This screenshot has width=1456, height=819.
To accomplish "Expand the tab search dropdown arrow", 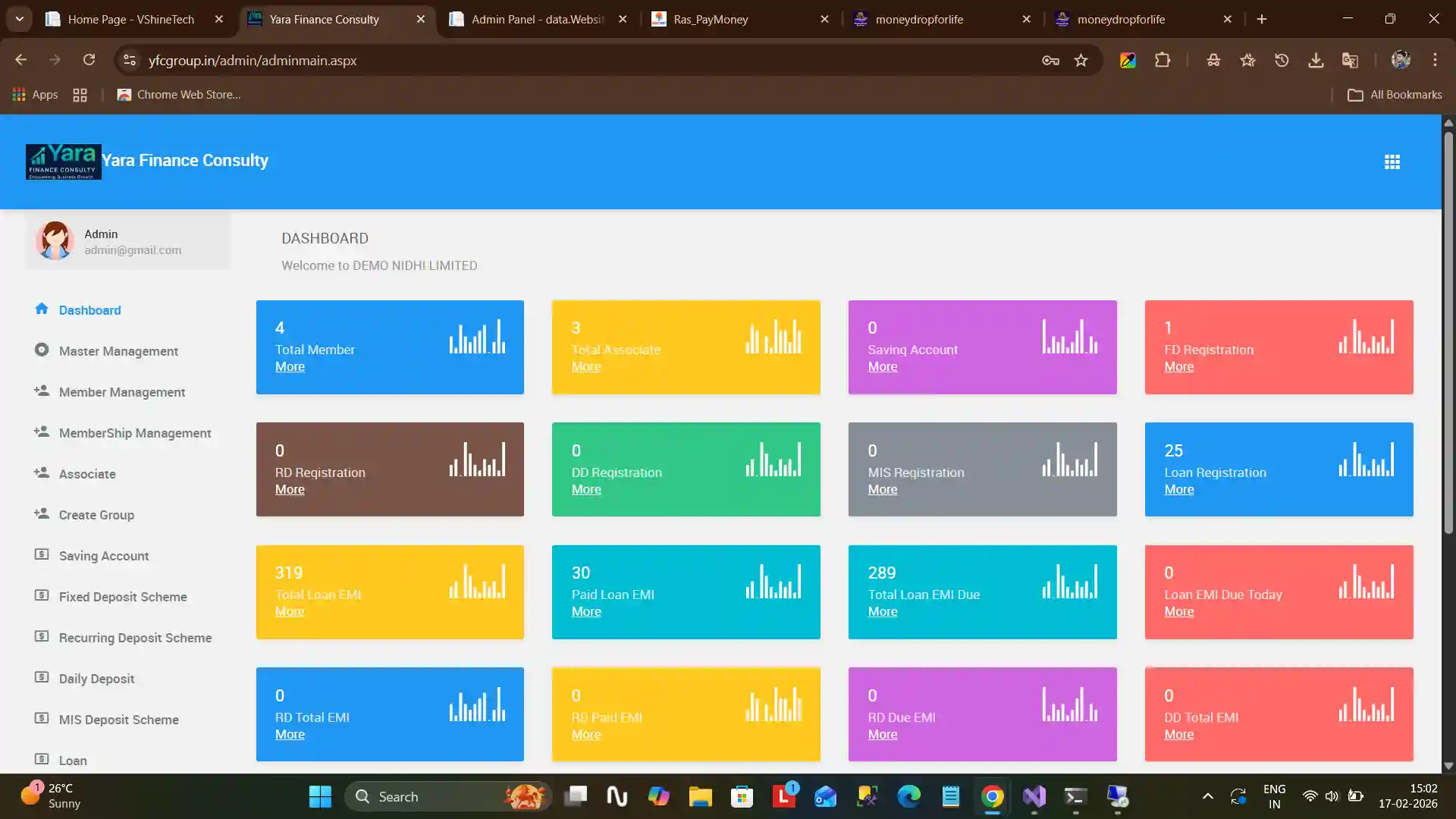I will (19, 19).
